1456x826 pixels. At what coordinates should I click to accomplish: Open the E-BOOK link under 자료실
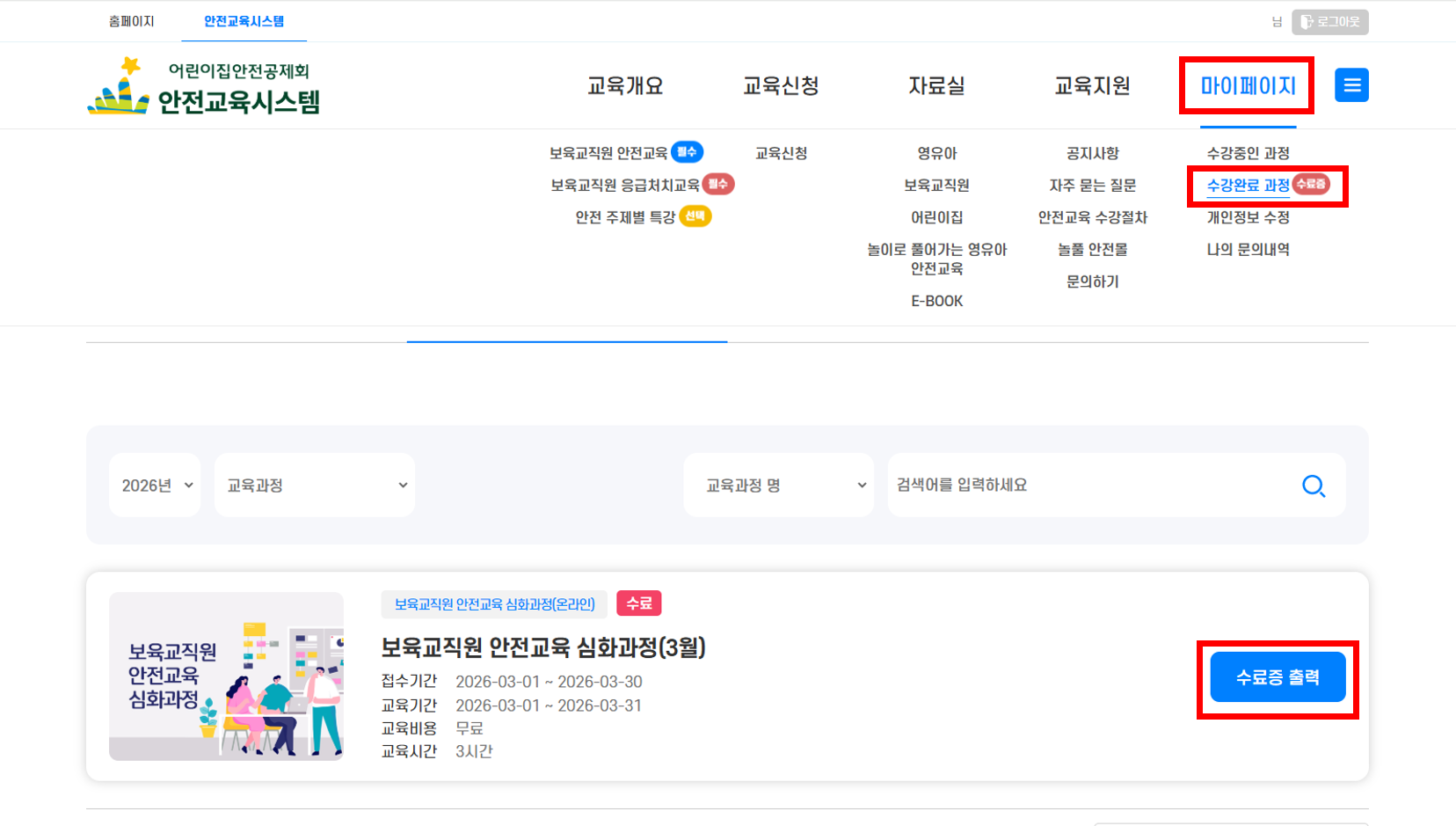pos(936,301)
